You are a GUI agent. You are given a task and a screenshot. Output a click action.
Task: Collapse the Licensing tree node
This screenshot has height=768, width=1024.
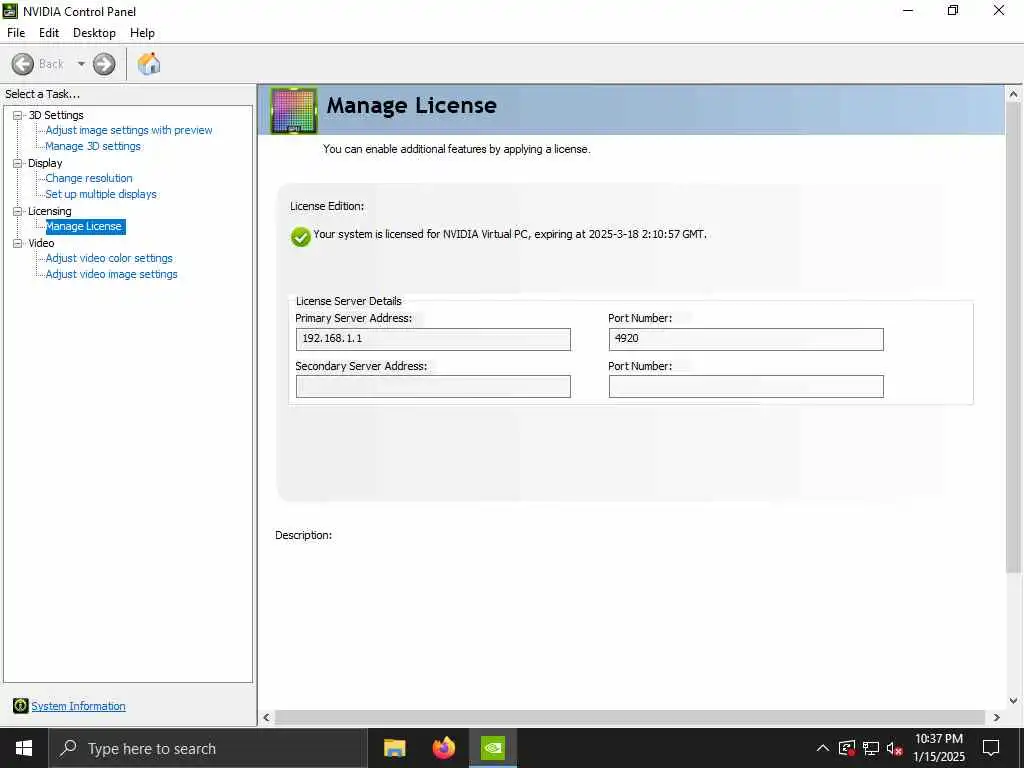(x=18, y=211)
